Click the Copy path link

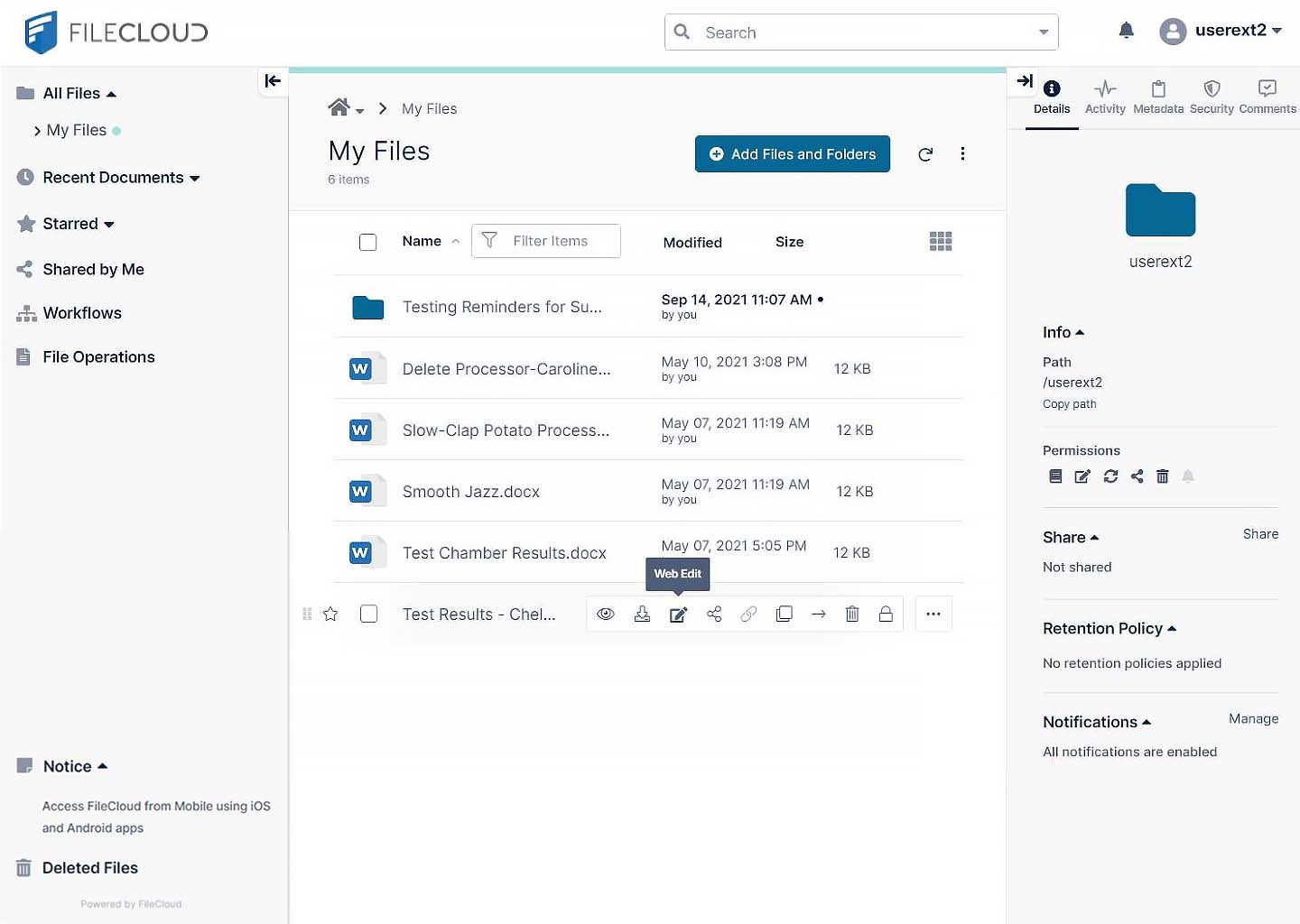pyautogui.click(x=1069, y=404)
